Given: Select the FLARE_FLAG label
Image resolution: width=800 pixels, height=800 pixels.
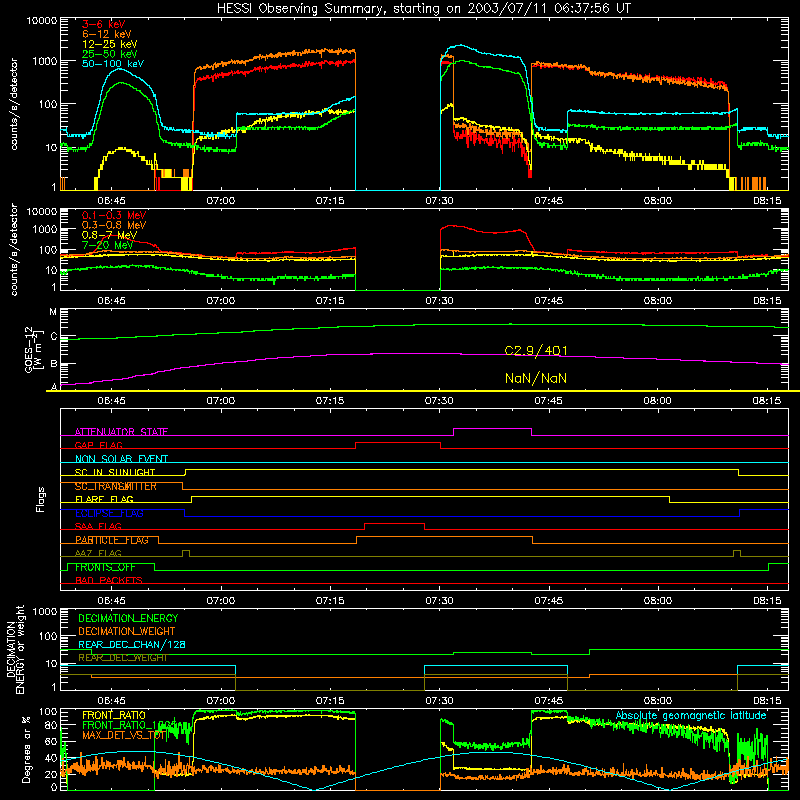Looking at the screenshot, I should pos(104,499).
